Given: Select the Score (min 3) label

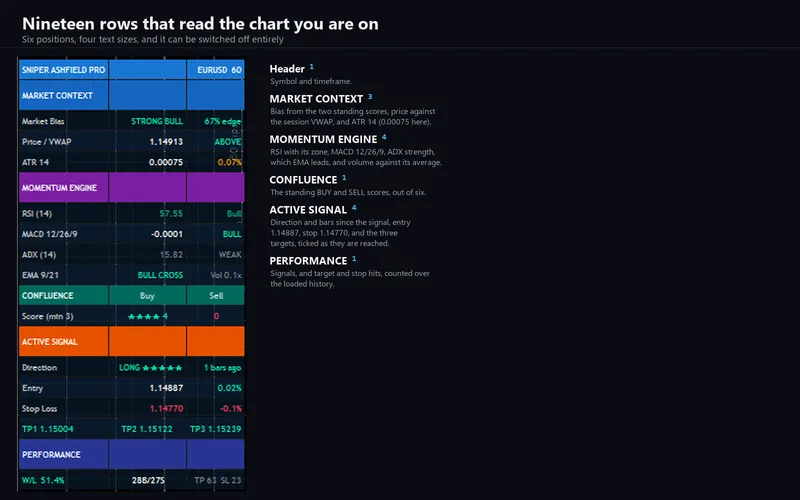Looking at the screenshot, I should (x=47, y=316).
